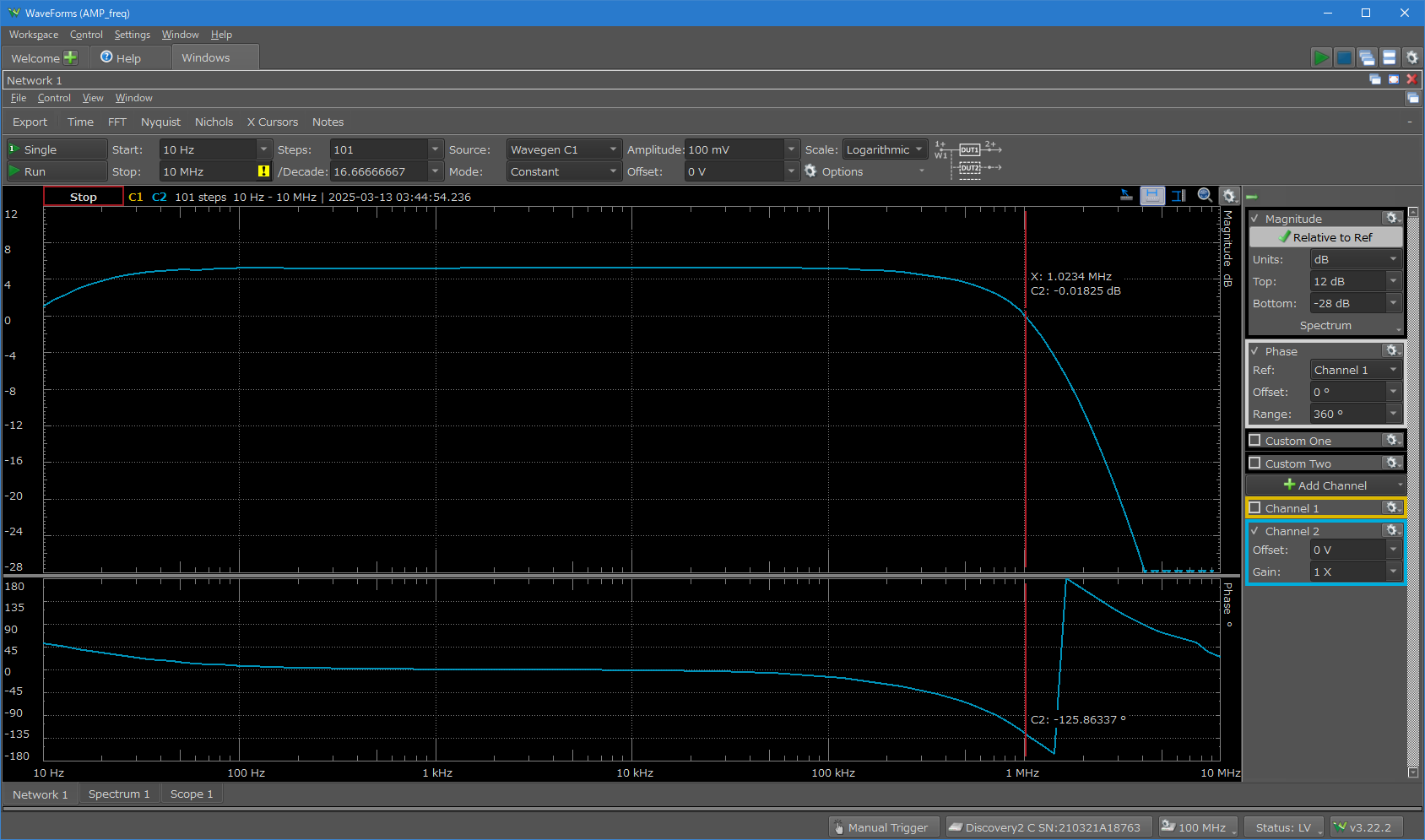Open Phase channel settings gear
Image resolution: width=1425 pixels, height=840 pixels.
pyautogui.click(x=1393, y=350)
